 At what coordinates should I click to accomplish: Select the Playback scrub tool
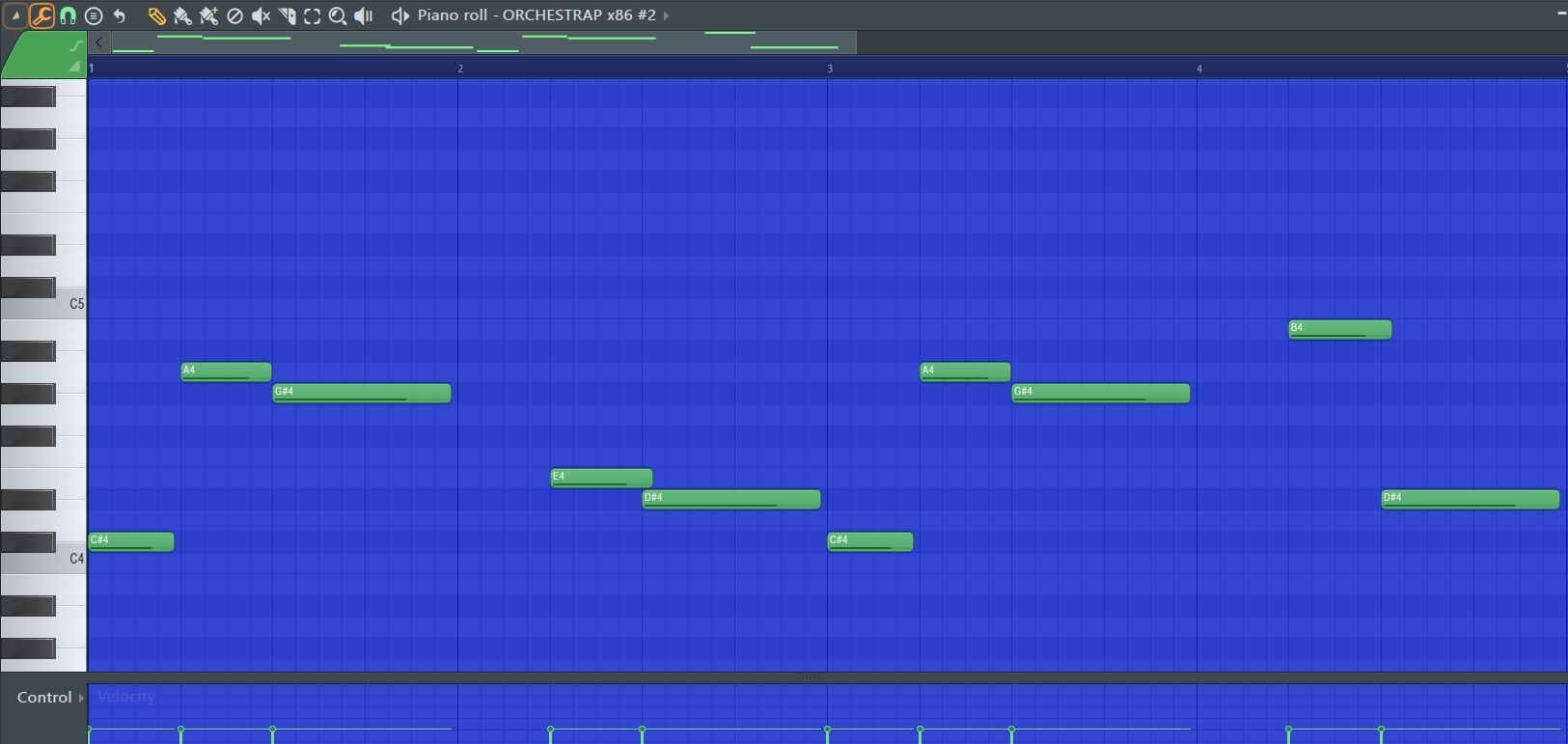tap(364, 15)
